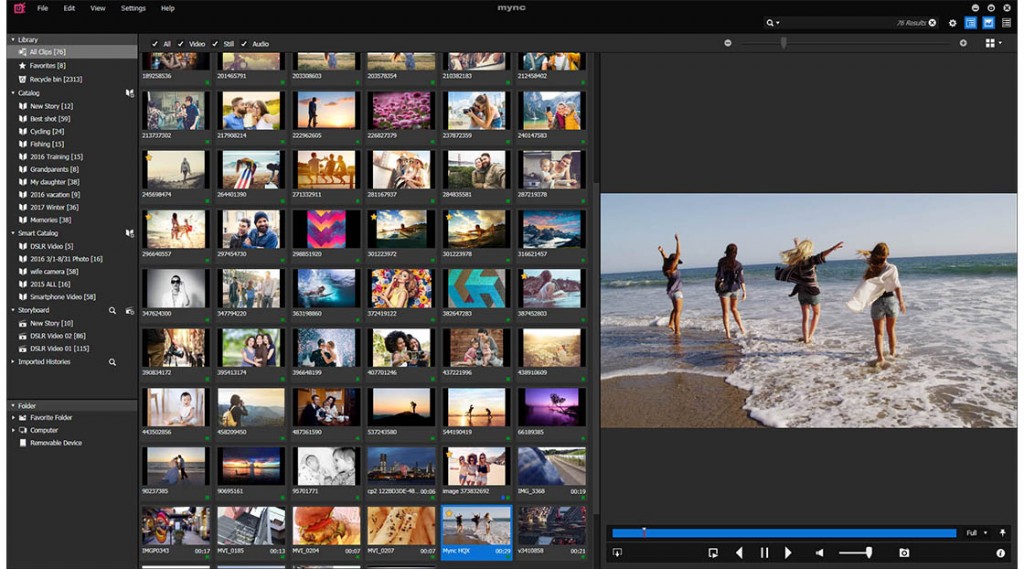Open the Settings menu
The width and height of the screenshot is (1024, 569).
(133, 8)
